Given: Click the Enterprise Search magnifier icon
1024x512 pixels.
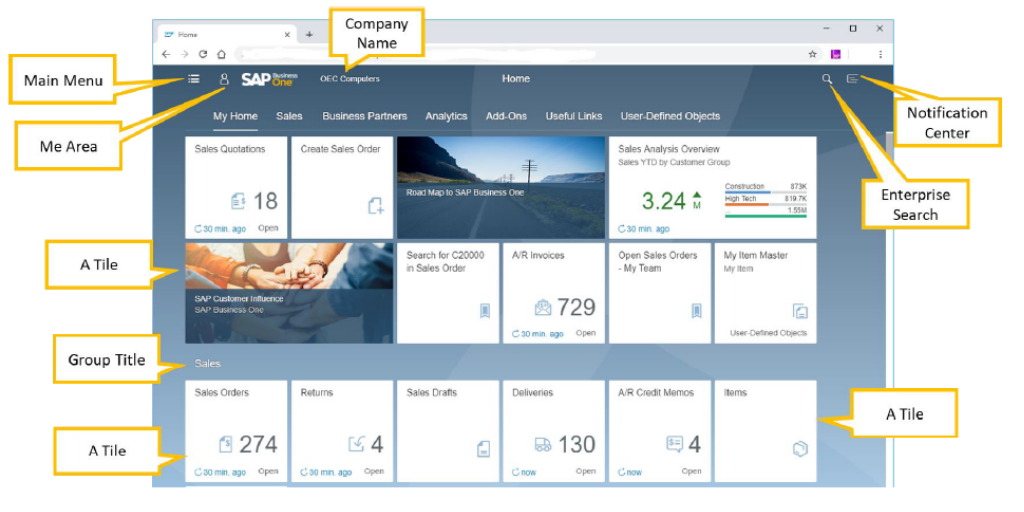Looking at the screenshot, I should coord(827,79).
